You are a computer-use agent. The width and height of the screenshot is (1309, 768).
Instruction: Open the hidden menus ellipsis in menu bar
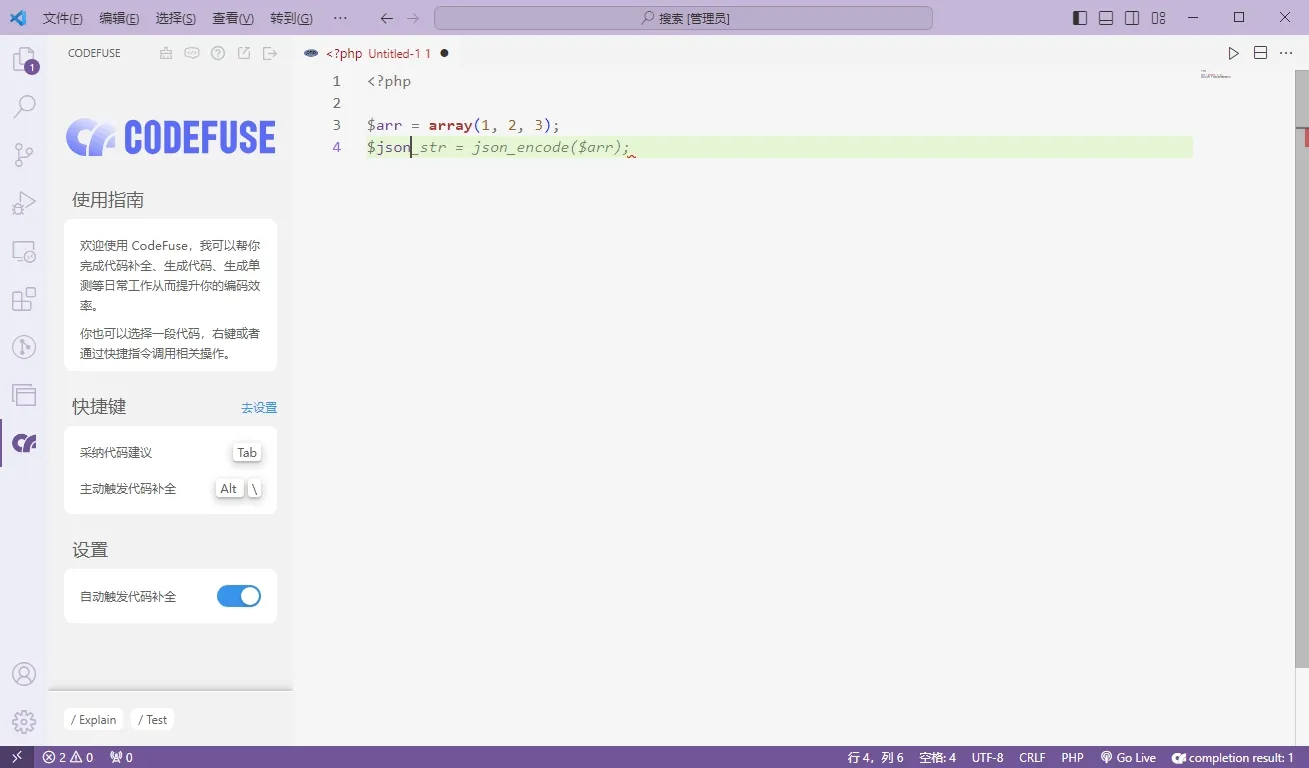340,18
